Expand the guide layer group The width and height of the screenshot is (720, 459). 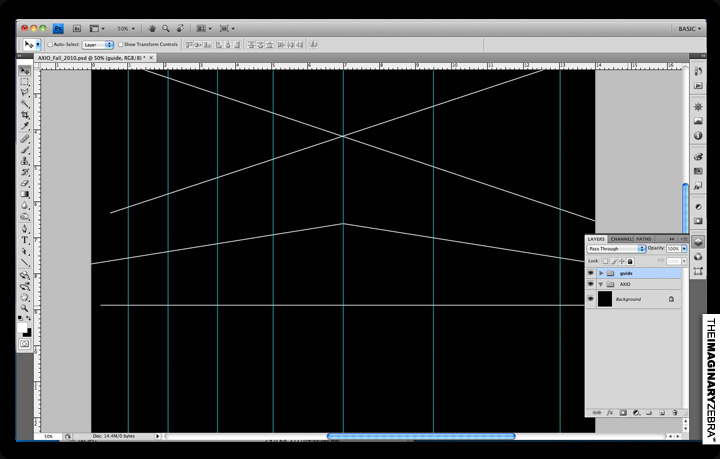600,273
